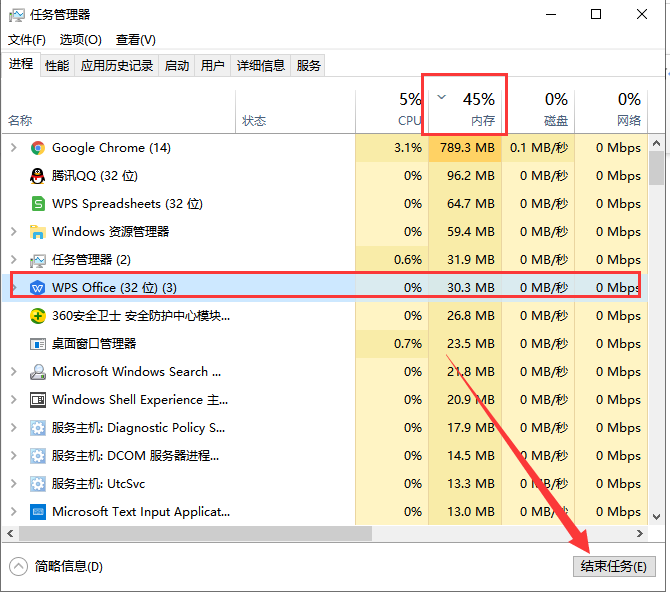Click the 结束任务 button
The image size is (670, 593).
tap(614, 566)
